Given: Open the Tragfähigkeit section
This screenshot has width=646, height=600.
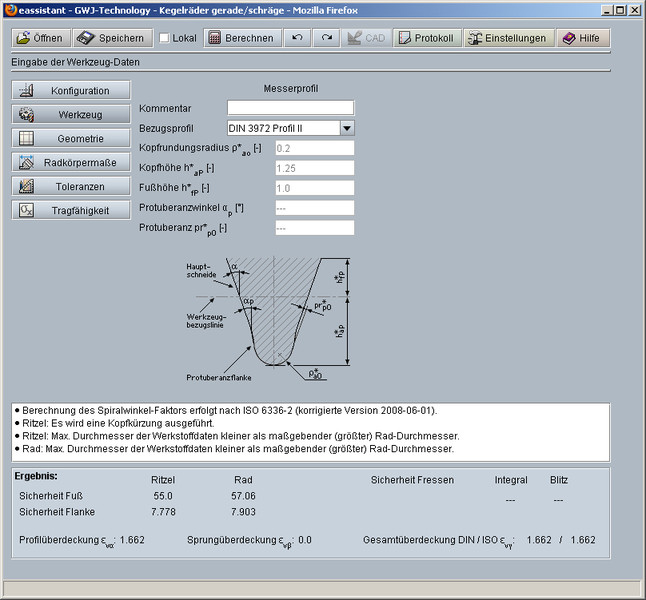Looking at the screenshot, I should pyautogui.click(x=72, y=210).
